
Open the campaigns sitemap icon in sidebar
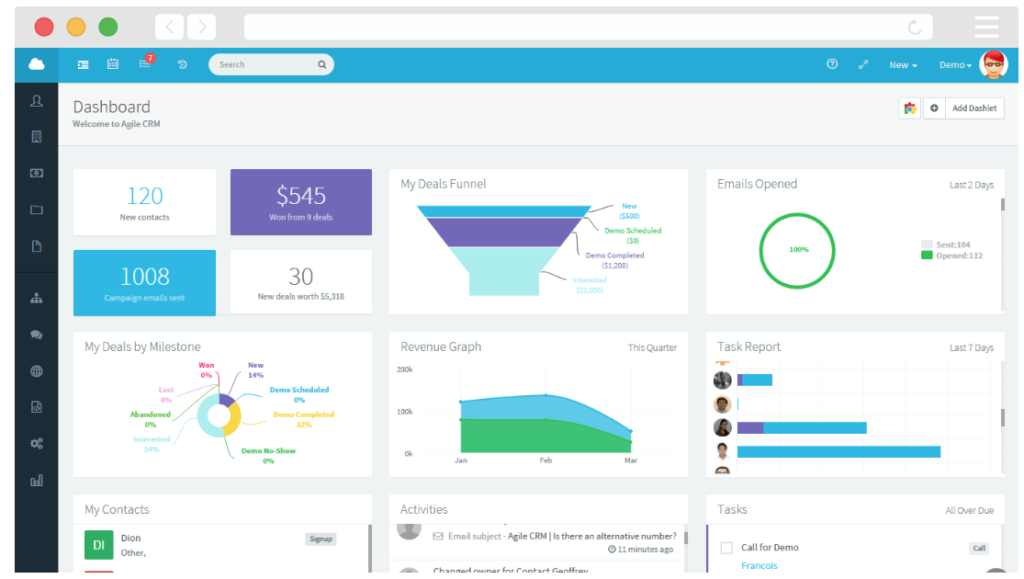click(x=37, y=298)
